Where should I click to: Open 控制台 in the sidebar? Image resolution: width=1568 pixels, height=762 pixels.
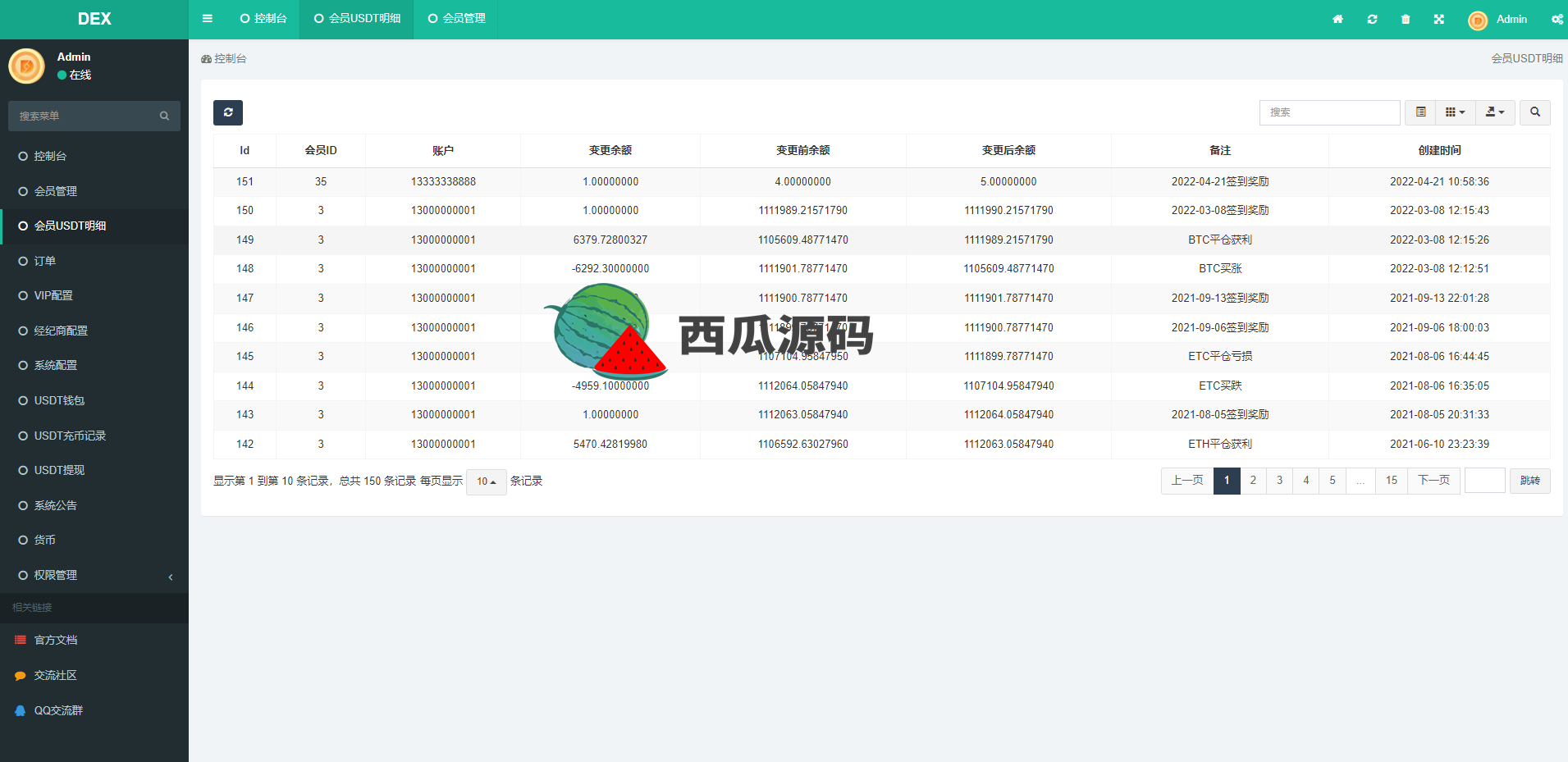click(x=94, y=156)
